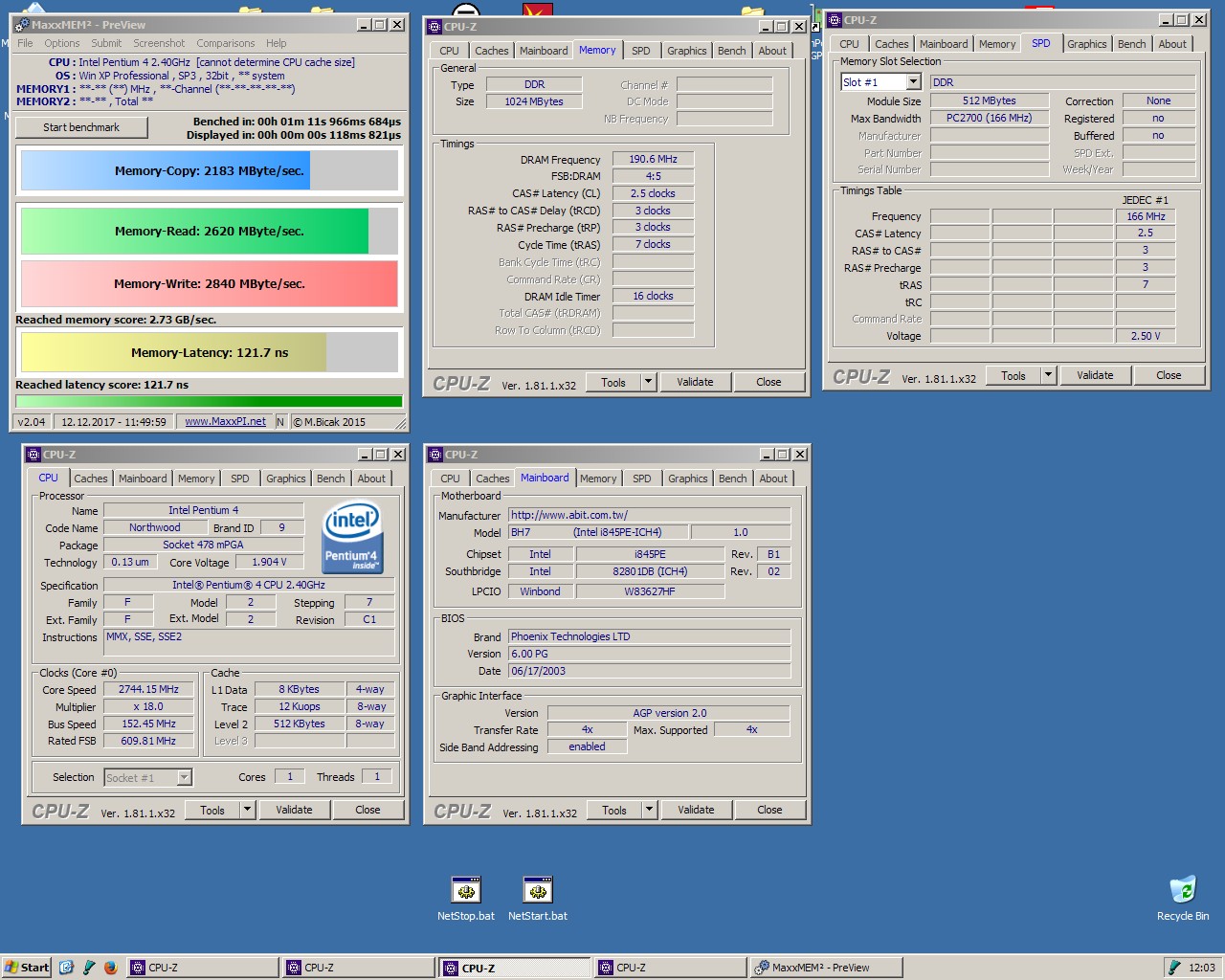Viewport: 1225px width, 980px height.
Task: Click the green progress bar below latency score
Action: (x=210, y=401)
